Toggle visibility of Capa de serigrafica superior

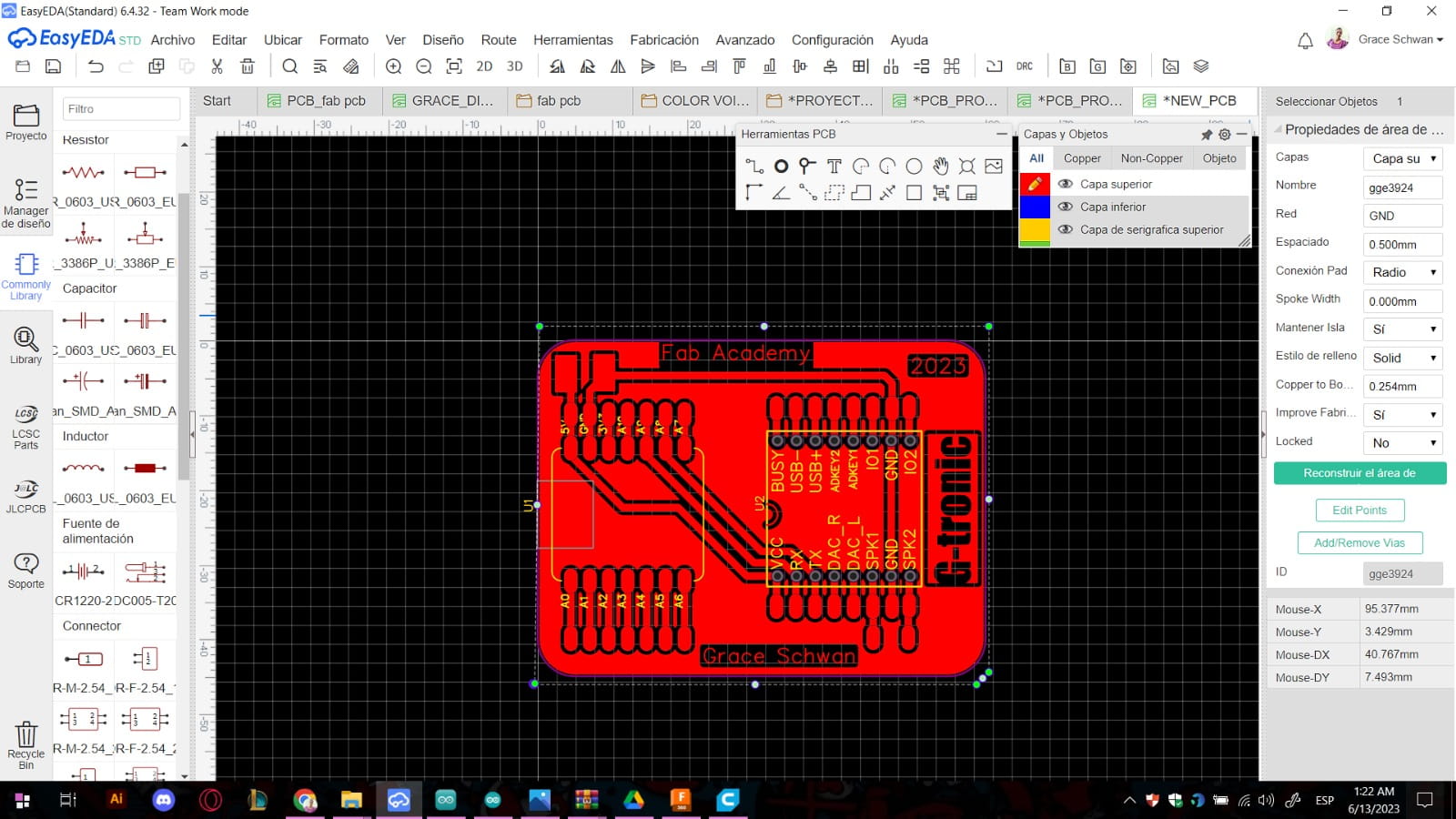click(1065, 229)
